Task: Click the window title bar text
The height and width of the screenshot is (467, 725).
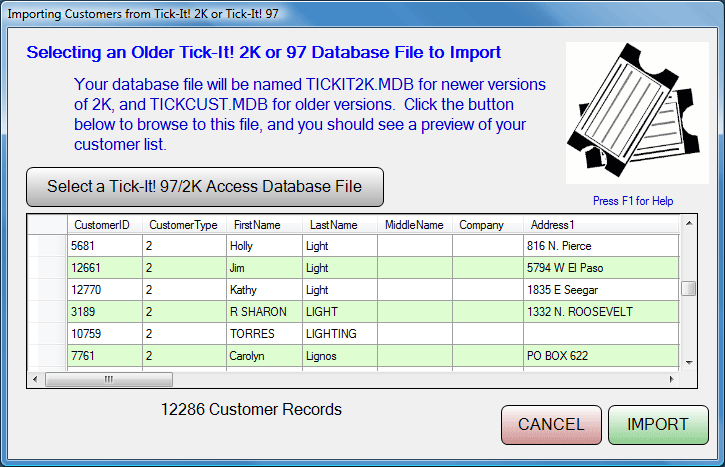Action: 143,14
